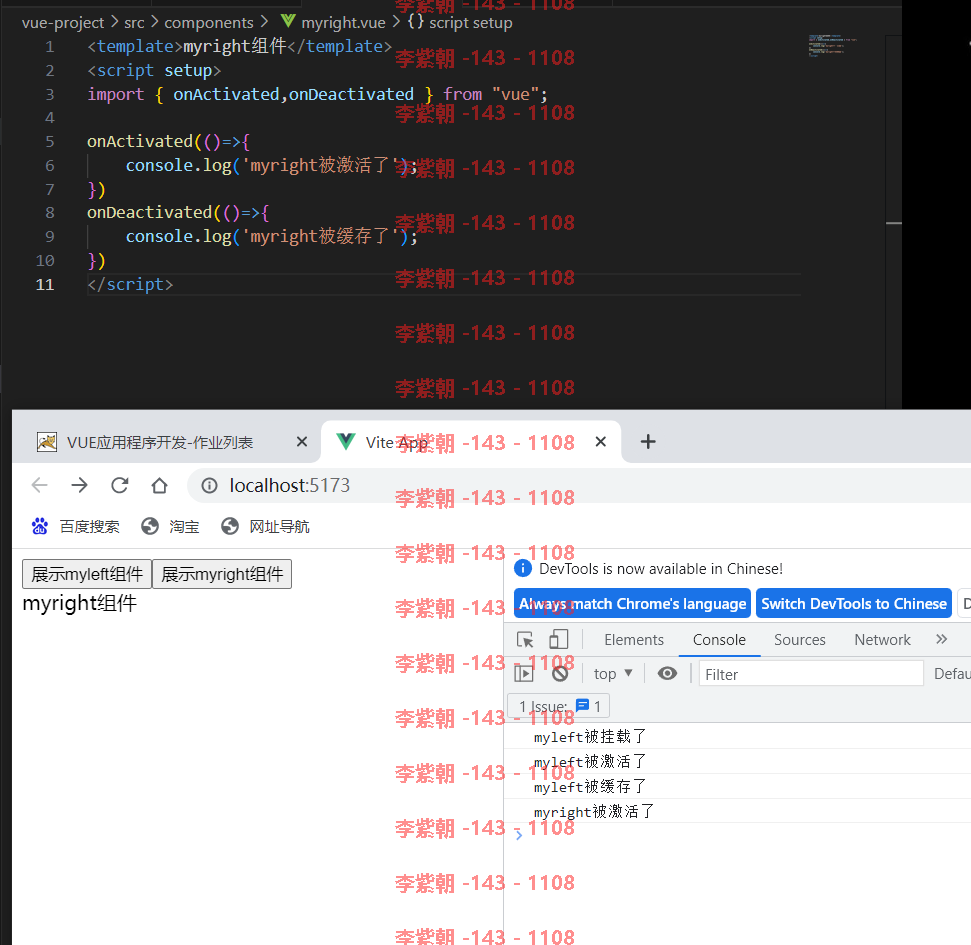Screen dimensions: 971x945
Task: Open the DevTools Elements tab
Action: tap(634, 640)
